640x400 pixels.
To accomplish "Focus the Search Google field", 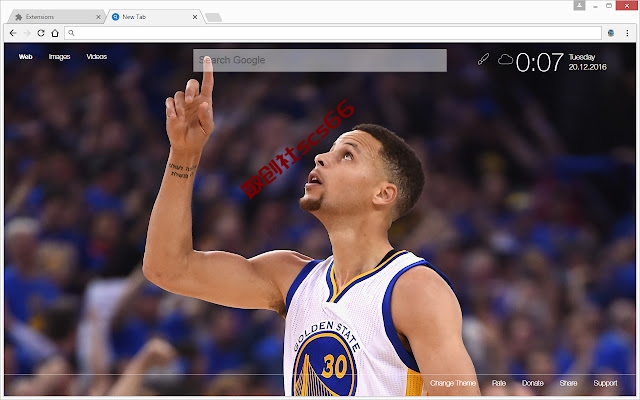I will pos(320,60).
